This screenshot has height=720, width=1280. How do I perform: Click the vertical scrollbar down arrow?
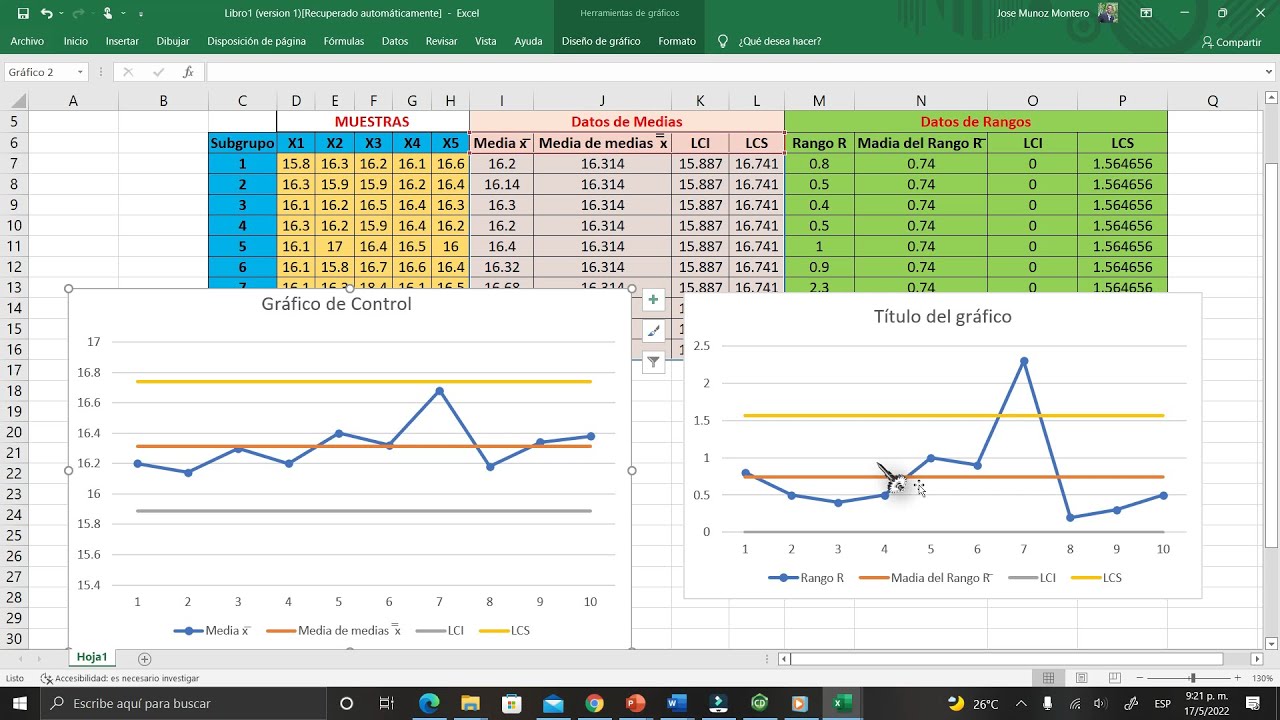(x=1271, y=643)
